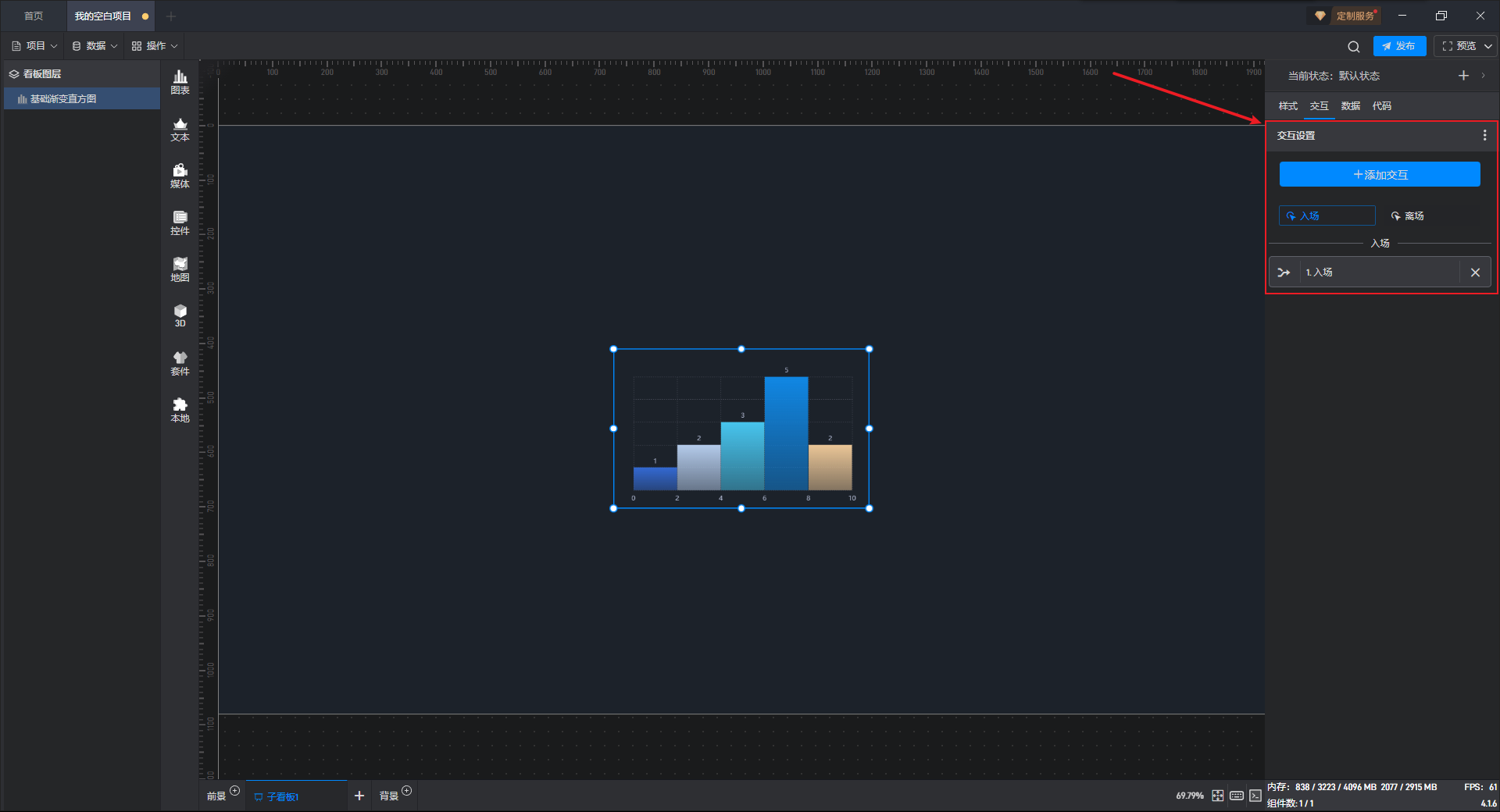
Task: Go to the 首页 home tab
Action: click(34, 16)
